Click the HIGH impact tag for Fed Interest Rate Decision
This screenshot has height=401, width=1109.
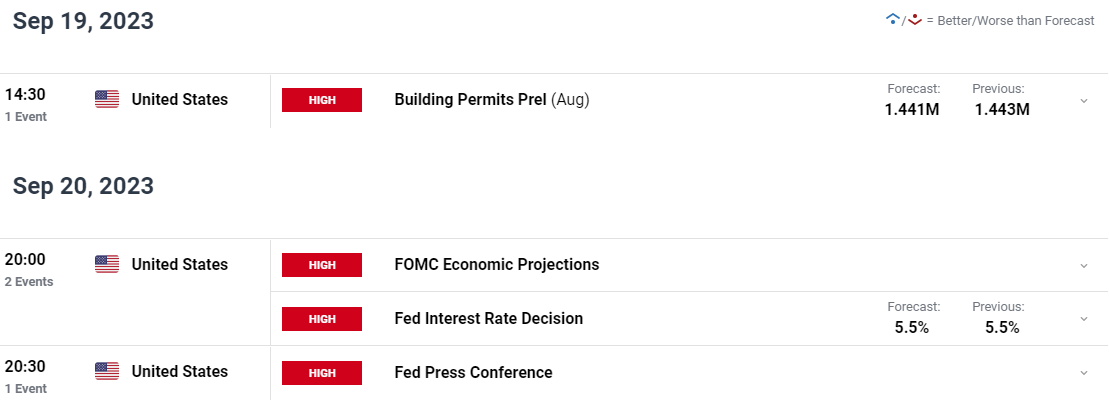322,318
